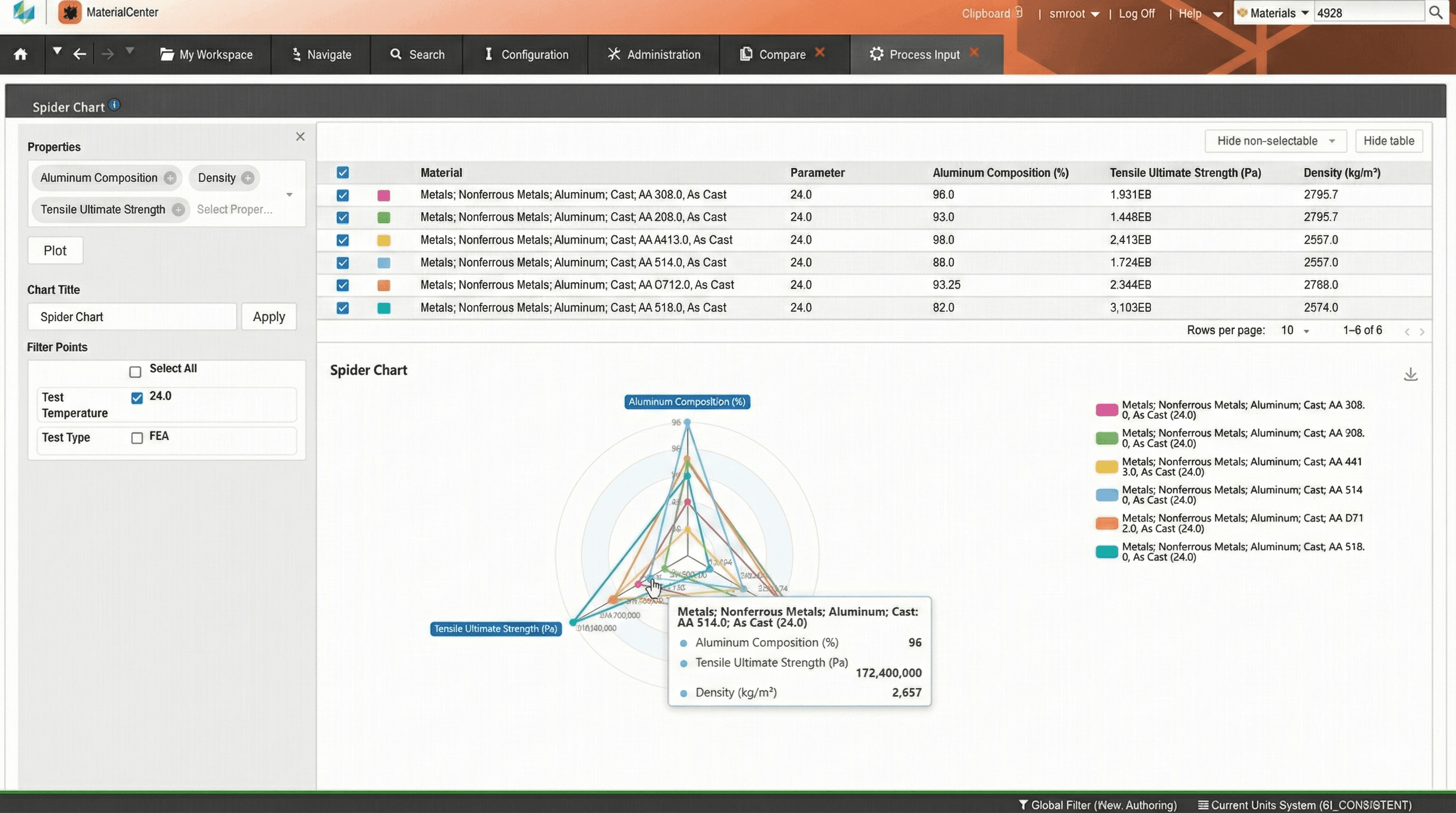Switch to the Compare tab
Image resolution: width=1456 pixels, height=813 pixels.
pyautogui.click(x=781, y=55)
